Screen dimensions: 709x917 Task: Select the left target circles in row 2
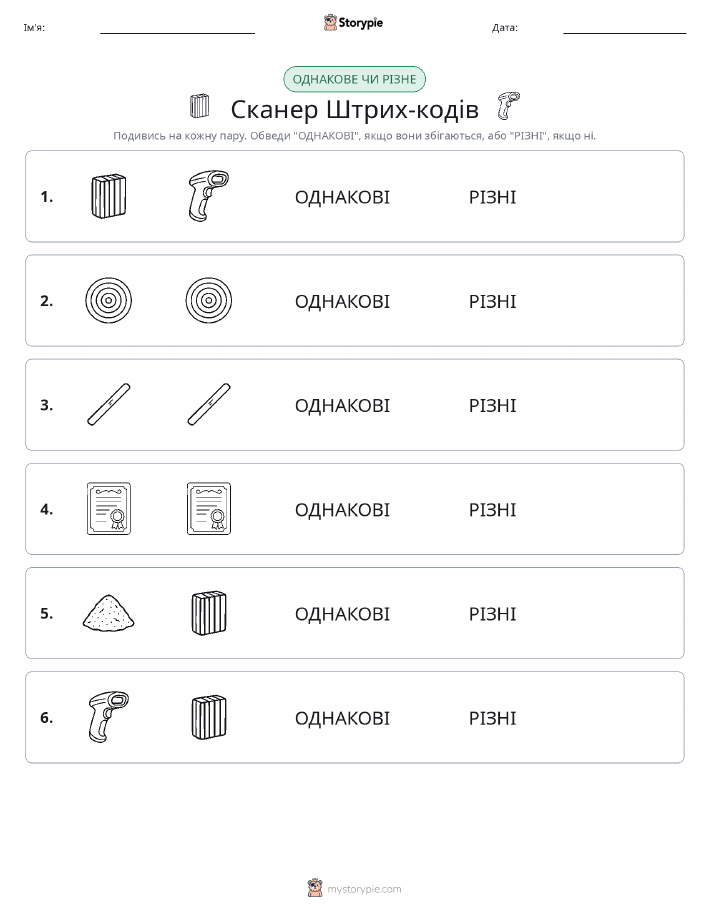(x=108, y=301)
